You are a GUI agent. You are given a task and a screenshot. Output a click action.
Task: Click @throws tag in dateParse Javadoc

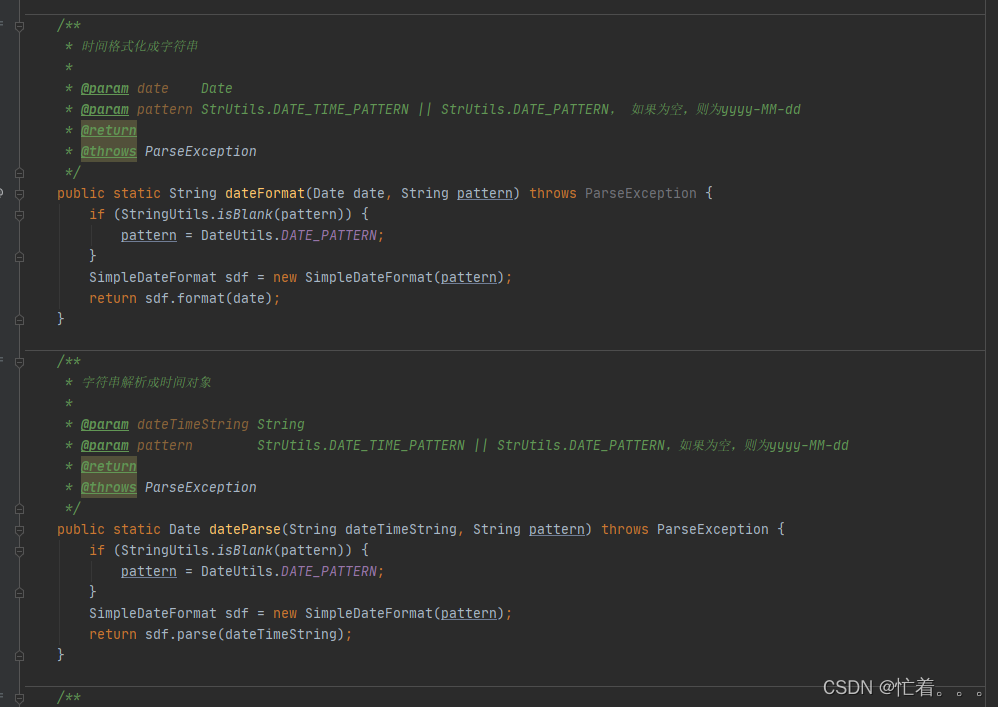pos(109,487)
